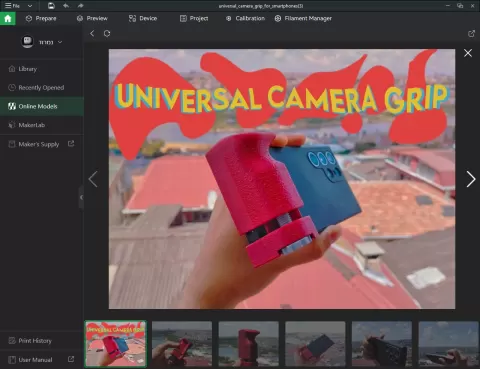This screenshot has height=369, width=480.
Task: Select the third thumbnail of the upright red grip
Action: [249, 344]
